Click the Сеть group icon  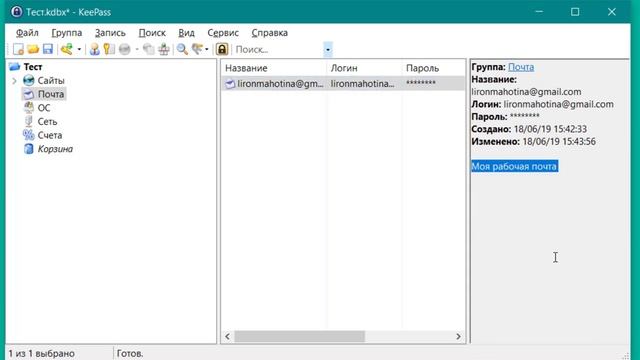pos(29,122)
